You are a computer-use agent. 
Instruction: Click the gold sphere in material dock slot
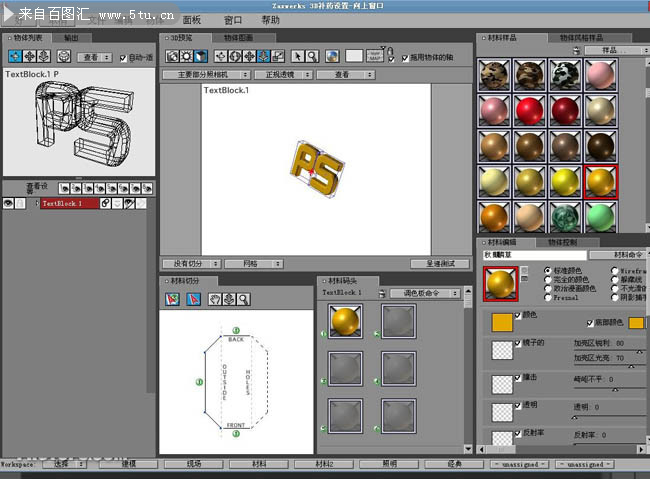click(345, 323)
